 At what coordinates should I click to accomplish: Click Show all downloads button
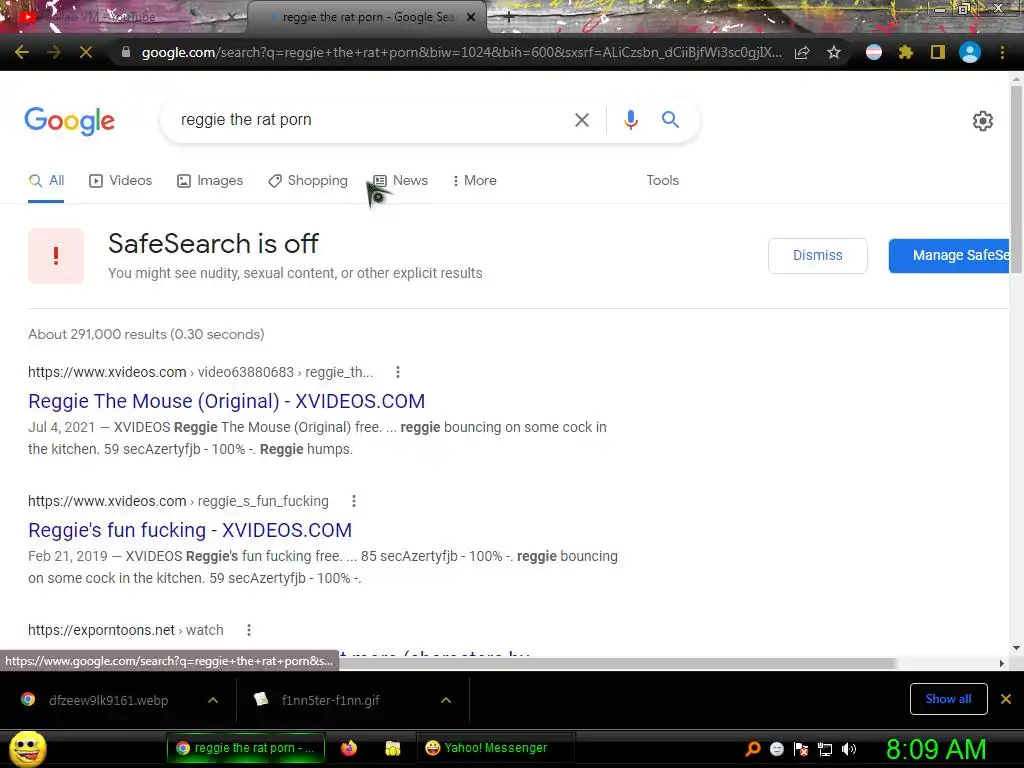(948, 699)
